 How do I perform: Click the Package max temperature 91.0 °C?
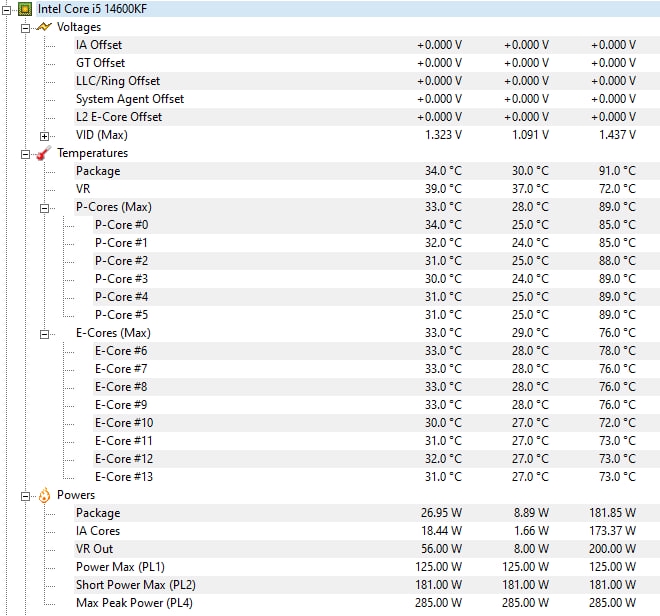tap(617, 171)
